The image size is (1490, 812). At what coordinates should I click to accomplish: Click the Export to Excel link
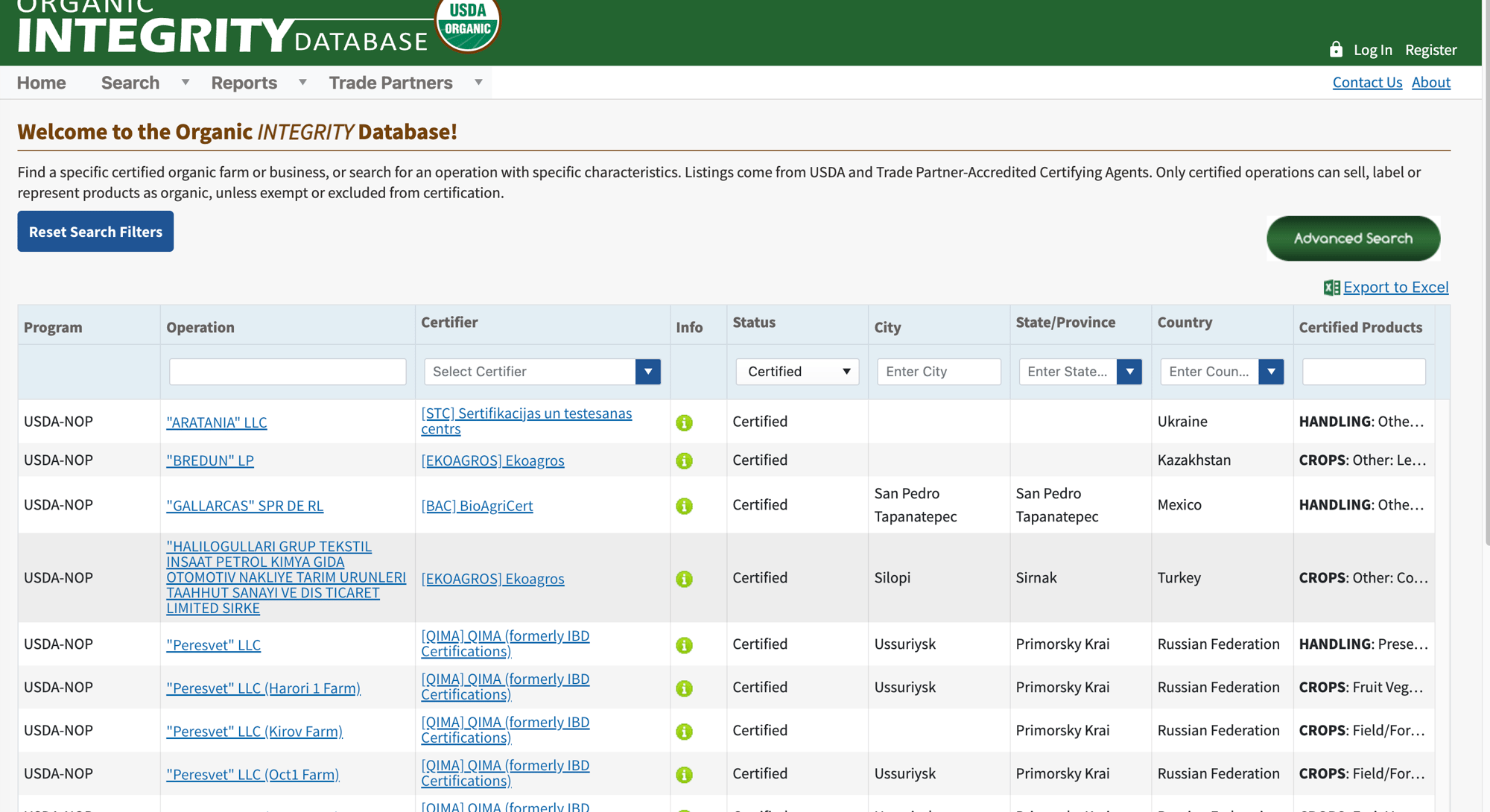pos(1395,288)
